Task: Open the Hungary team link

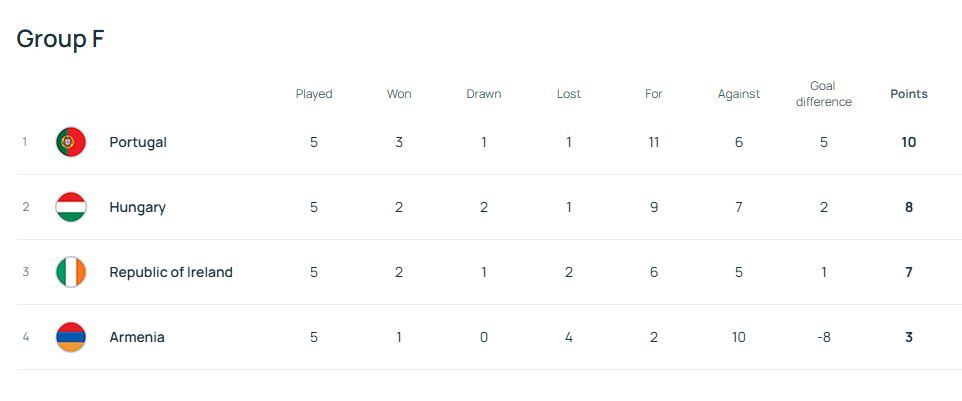Action: point(137,207)
